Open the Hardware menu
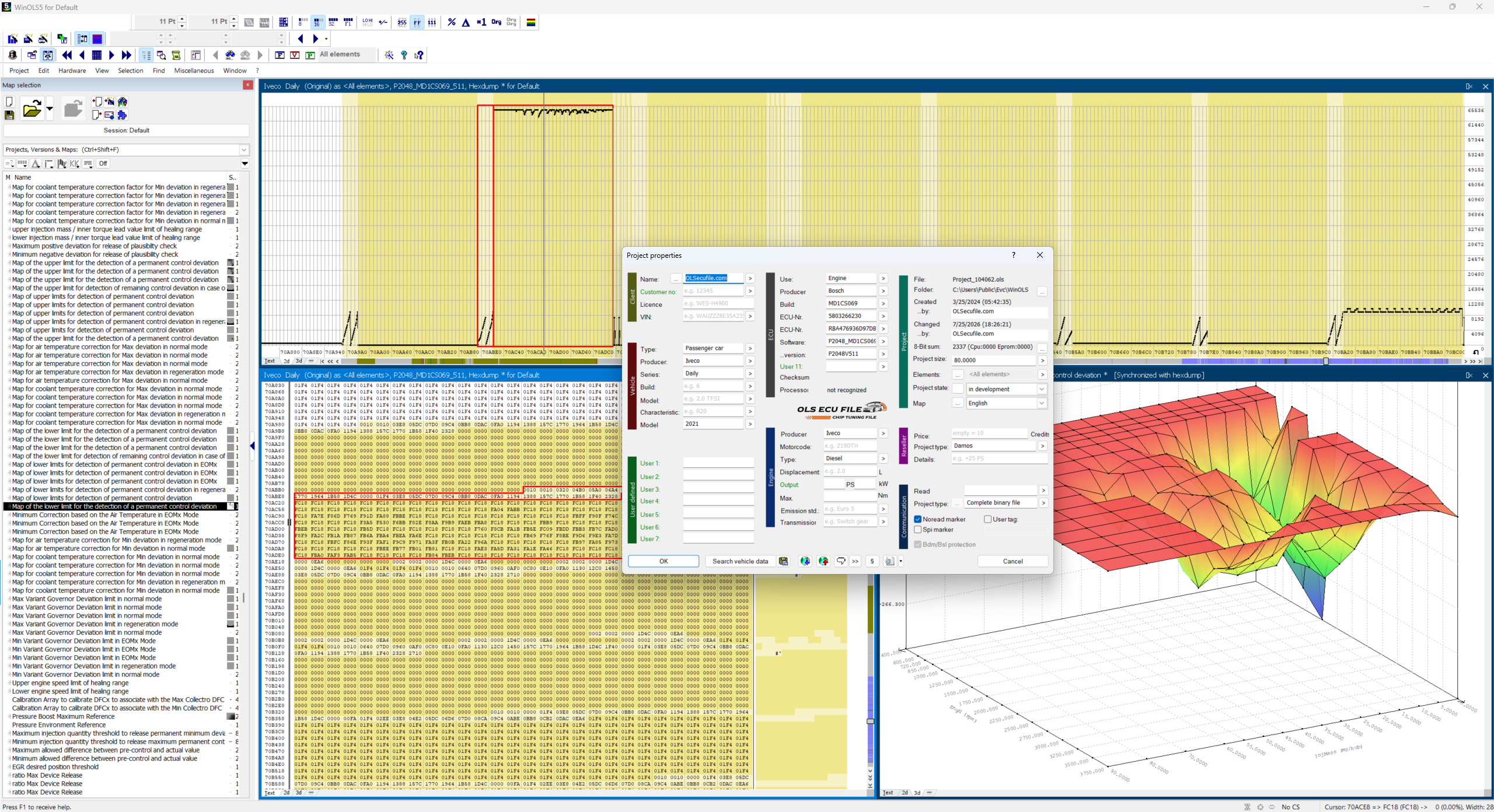1494x812 pixels. coord(72,71)
